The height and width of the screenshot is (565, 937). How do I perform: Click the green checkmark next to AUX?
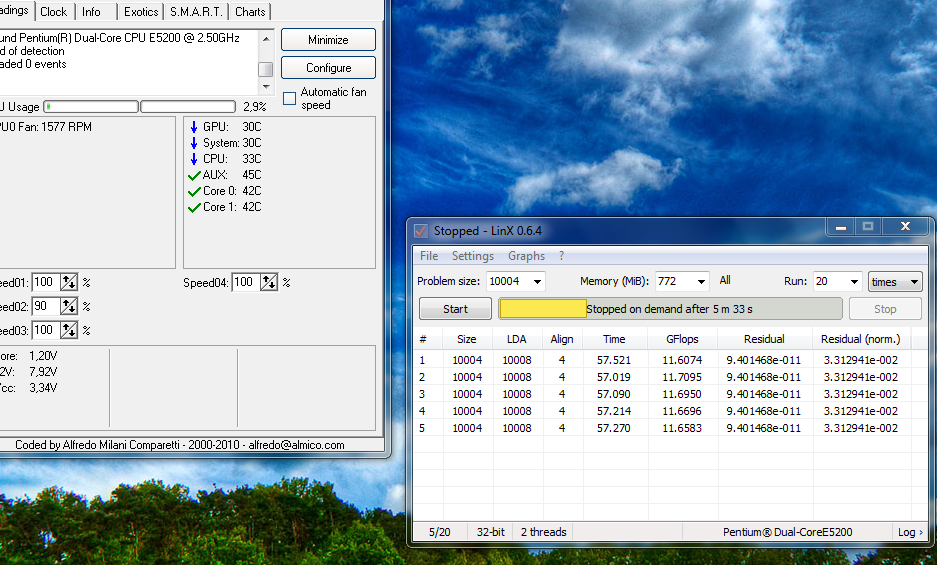pos(194,175)
